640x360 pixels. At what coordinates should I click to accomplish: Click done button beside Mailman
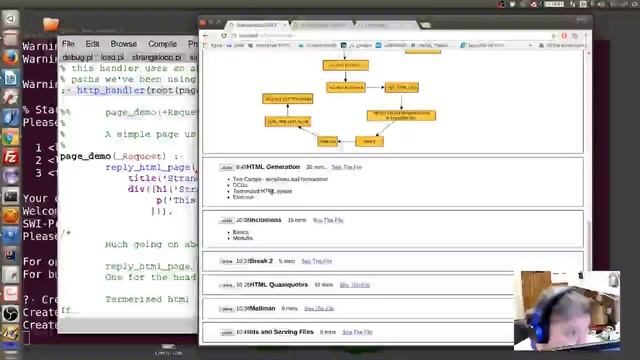[226, 309]
